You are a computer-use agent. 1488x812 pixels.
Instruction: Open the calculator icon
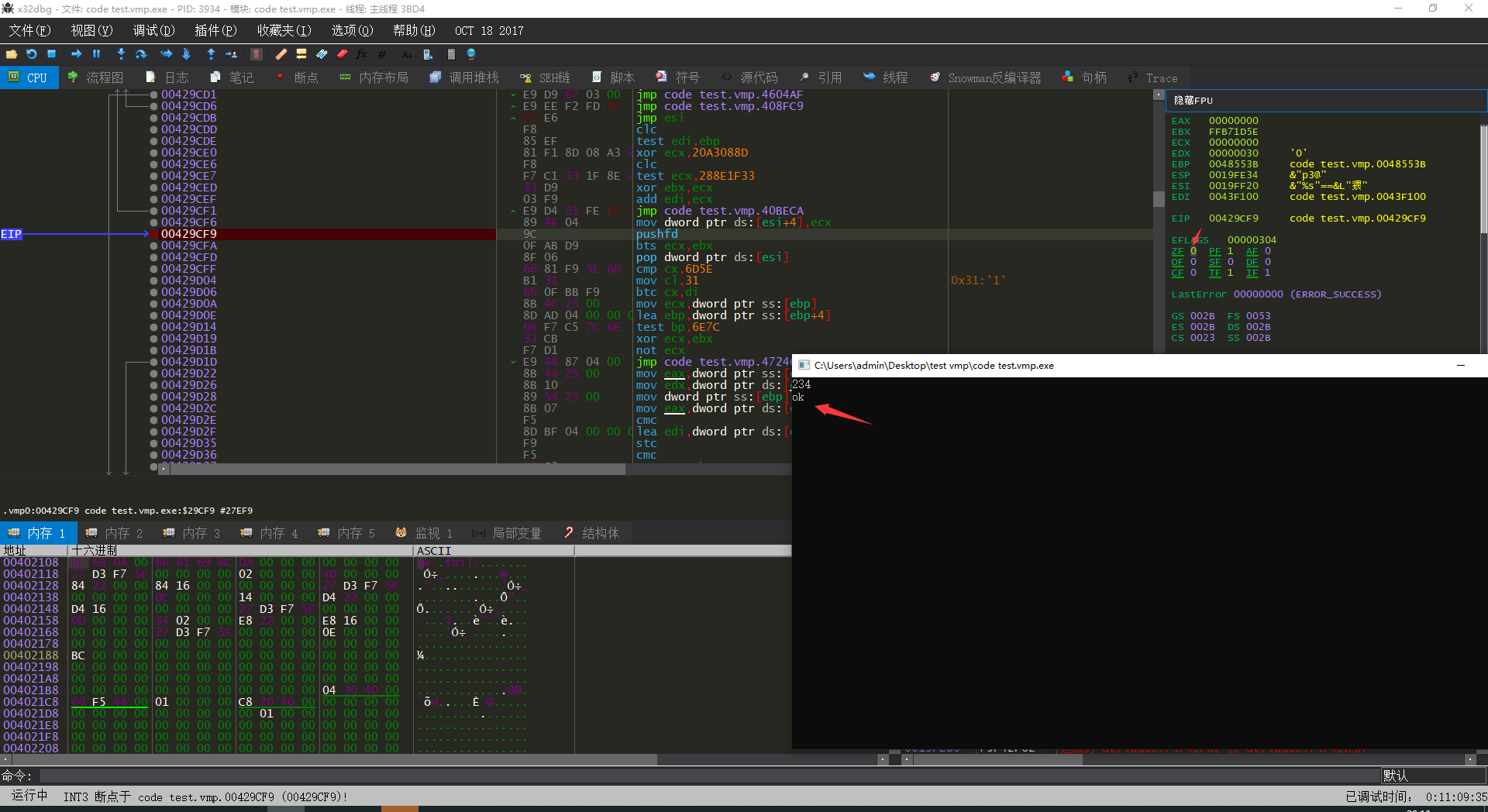coord(451,54)
